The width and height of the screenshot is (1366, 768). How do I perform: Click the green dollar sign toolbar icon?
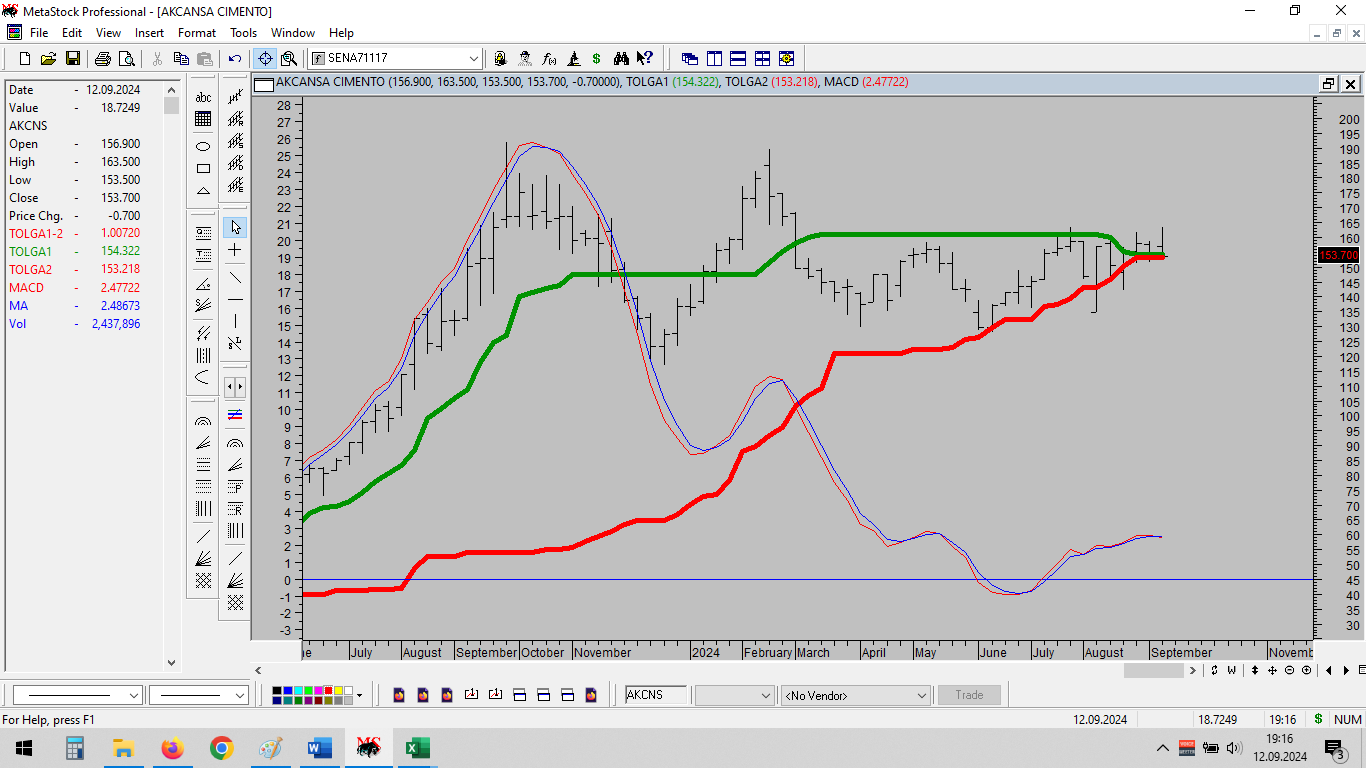coord(597,59)
